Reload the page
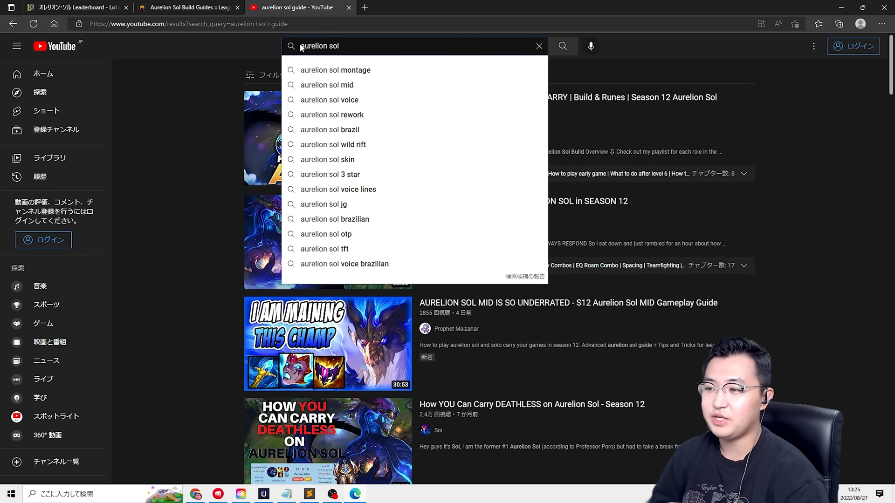Image resolution: width=895 pixels, height=503 pixels. [x=34, y=24]
